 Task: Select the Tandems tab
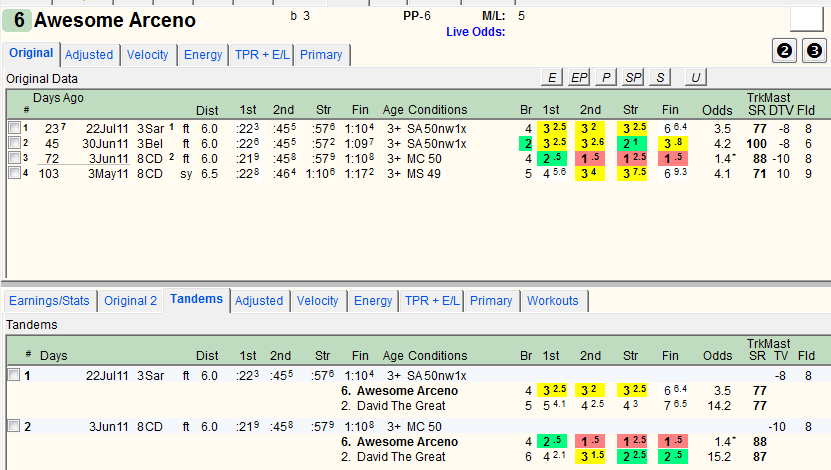click(196, 299)
